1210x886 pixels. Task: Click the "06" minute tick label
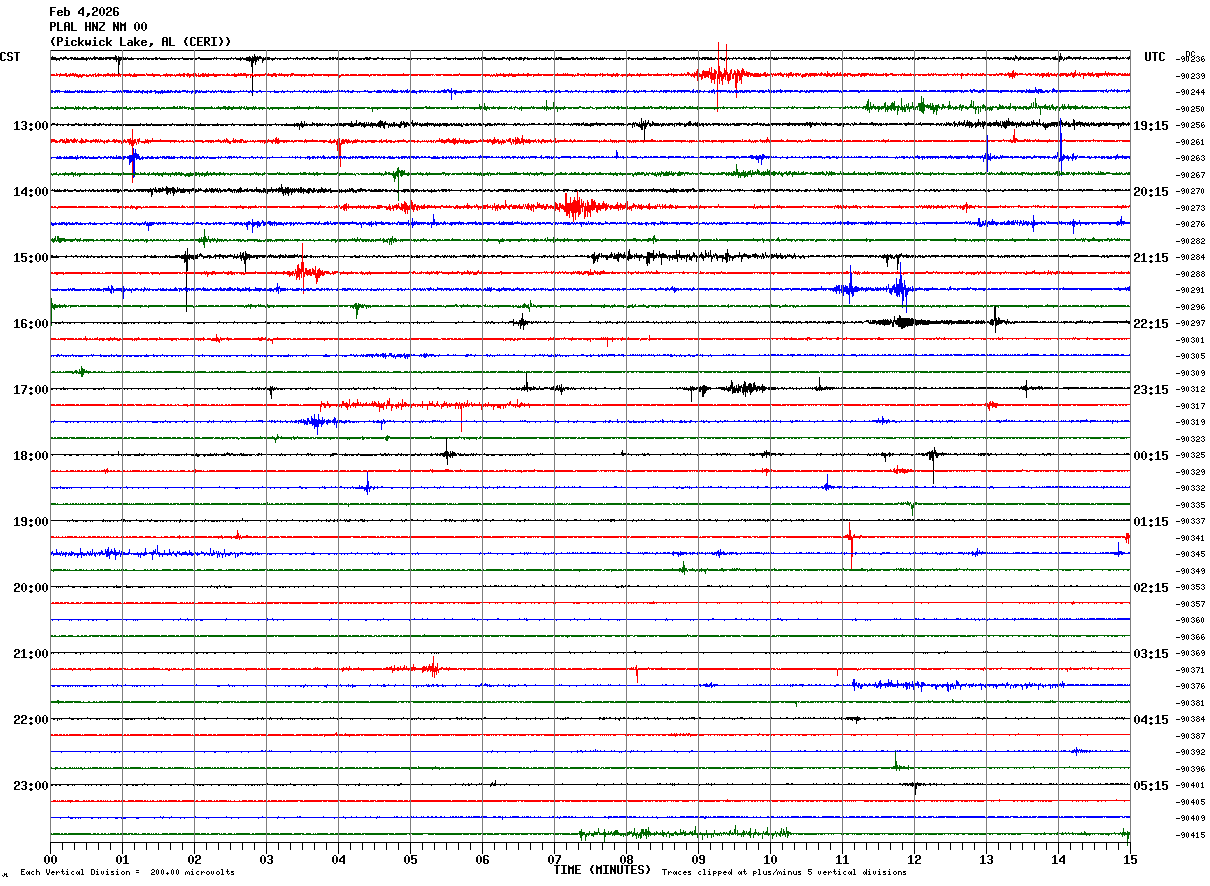click(482, 859)
